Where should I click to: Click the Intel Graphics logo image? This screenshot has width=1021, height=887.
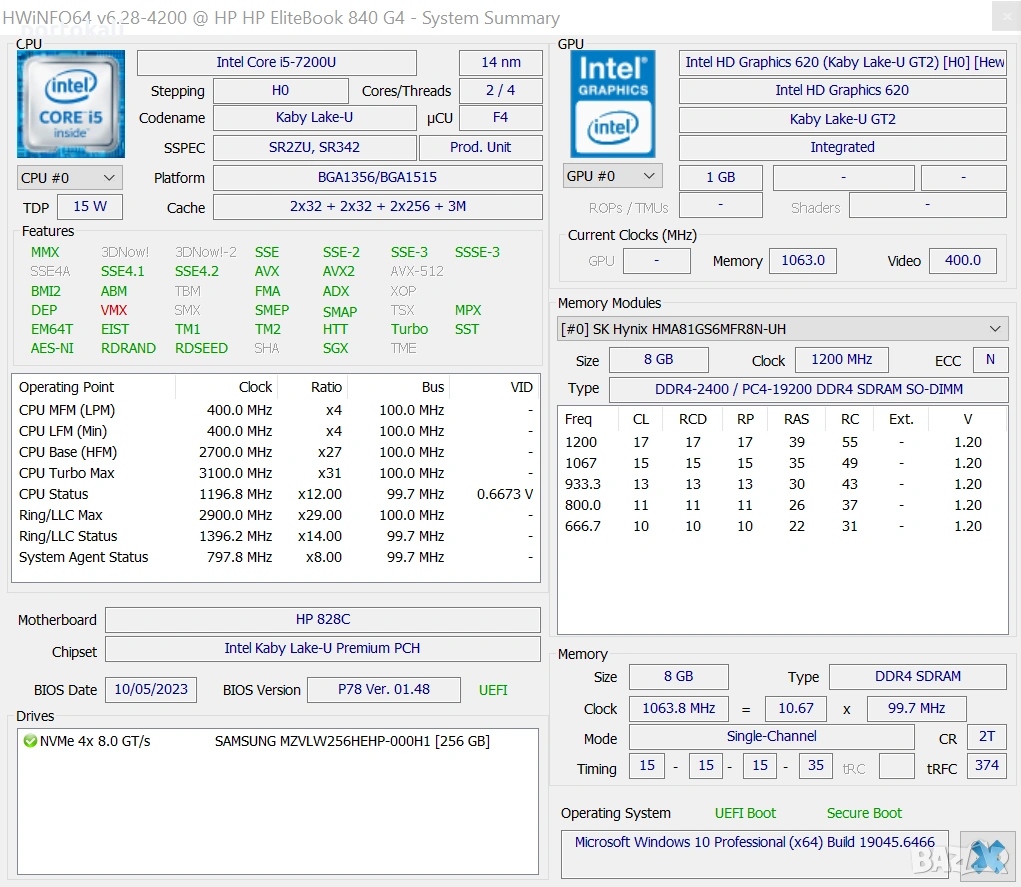tap(613, 104)
